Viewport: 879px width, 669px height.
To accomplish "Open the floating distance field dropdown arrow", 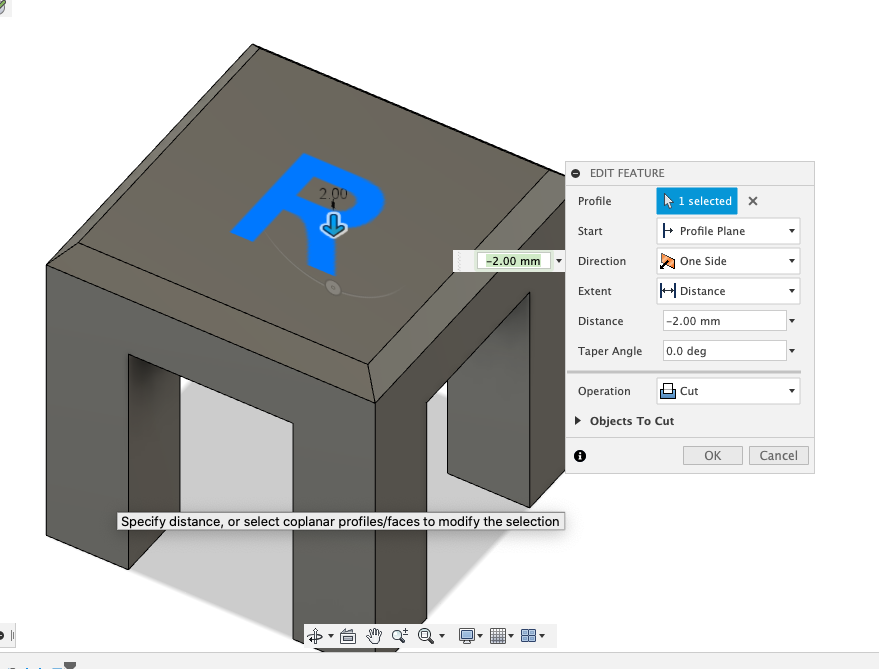I will point(559,261).
